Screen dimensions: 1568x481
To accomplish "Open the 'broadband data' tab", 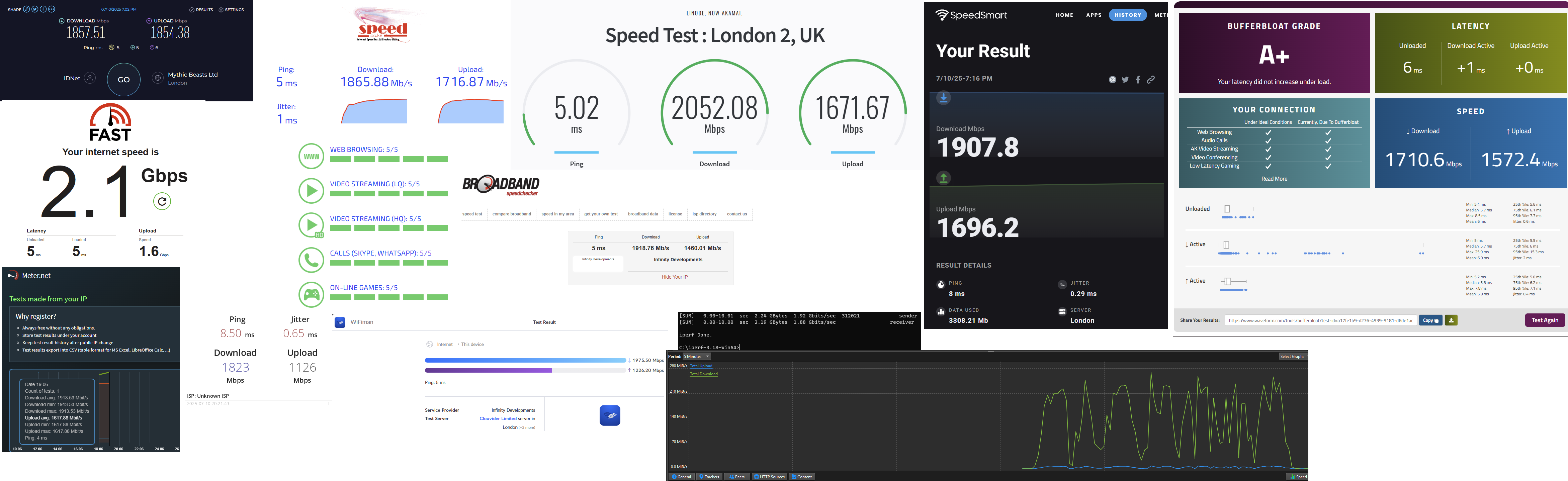I will pyautogui.click(x=643, y=214).
